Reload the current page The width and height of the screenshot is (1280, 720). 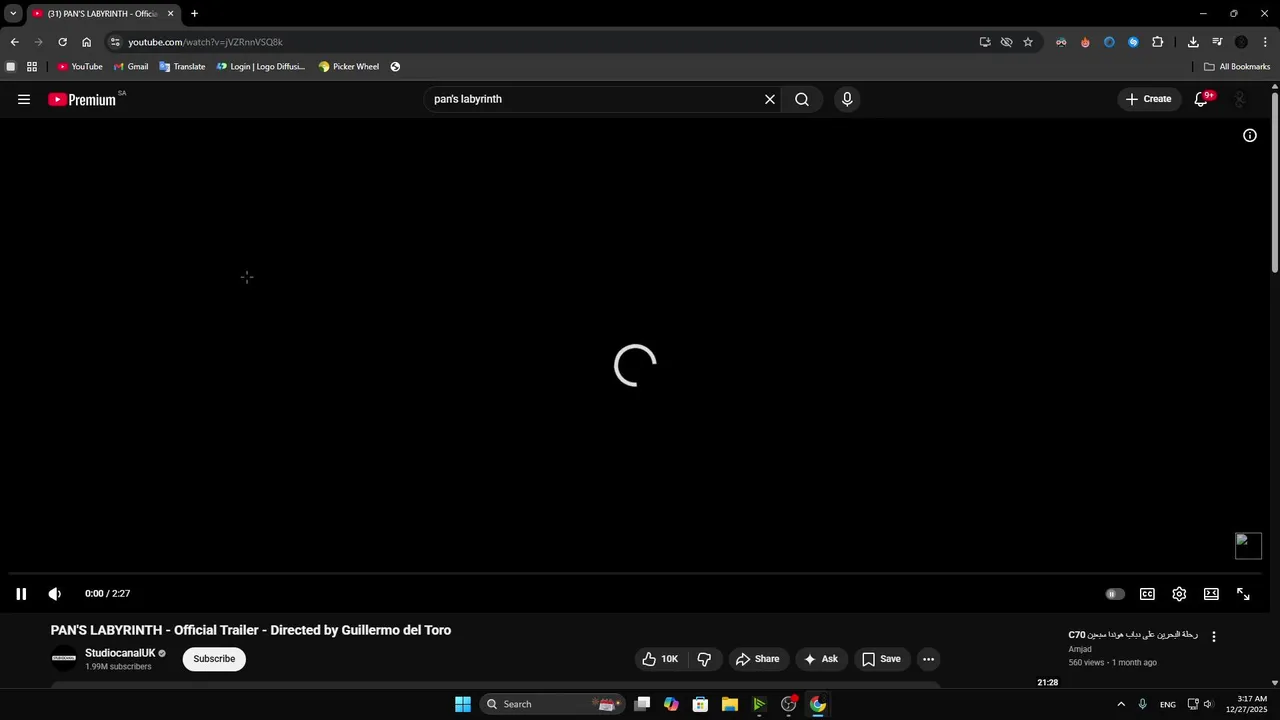pyautogui.click(x=62, y=42)
